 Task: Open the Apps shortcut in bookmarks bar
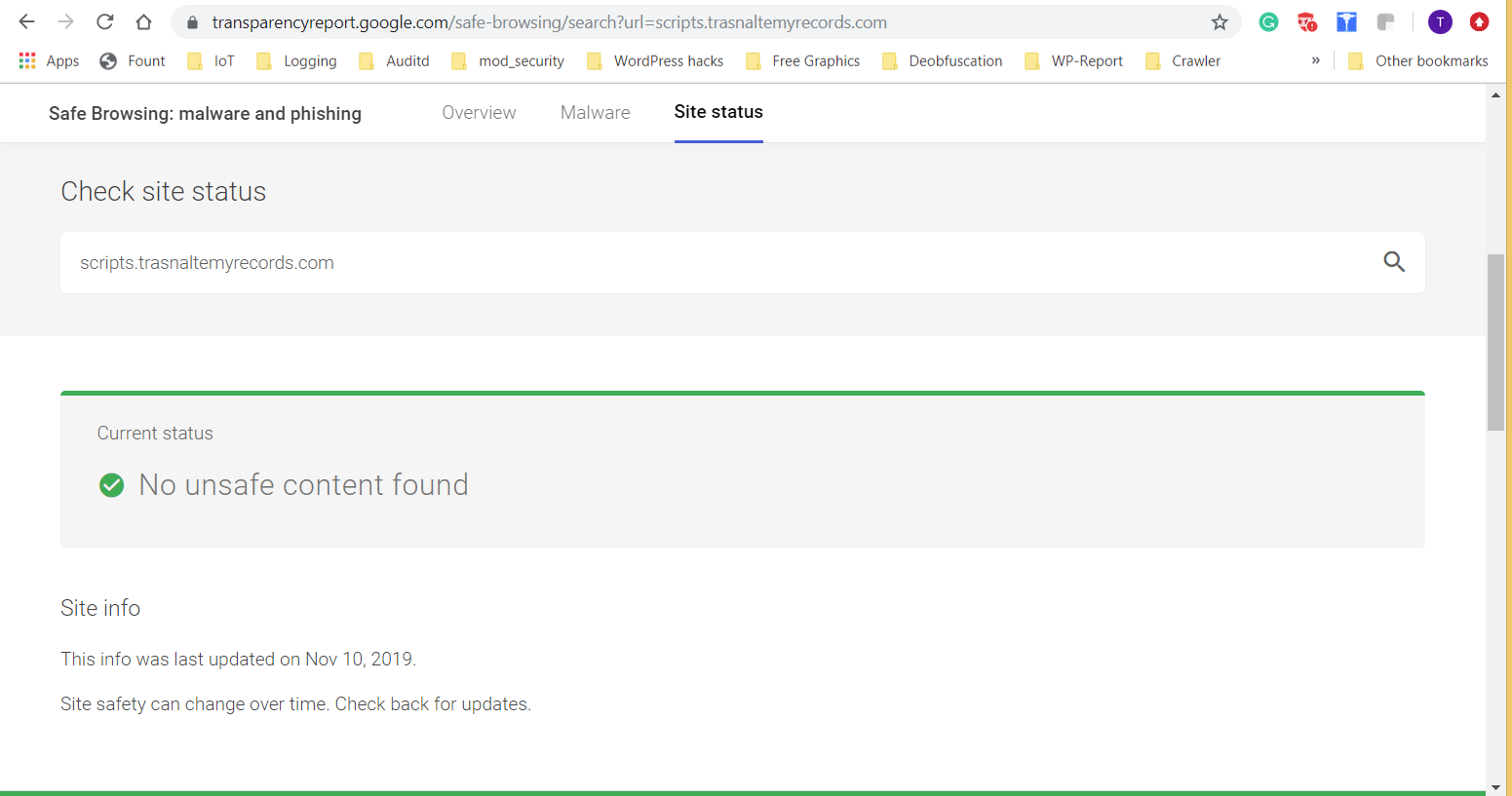49,60
